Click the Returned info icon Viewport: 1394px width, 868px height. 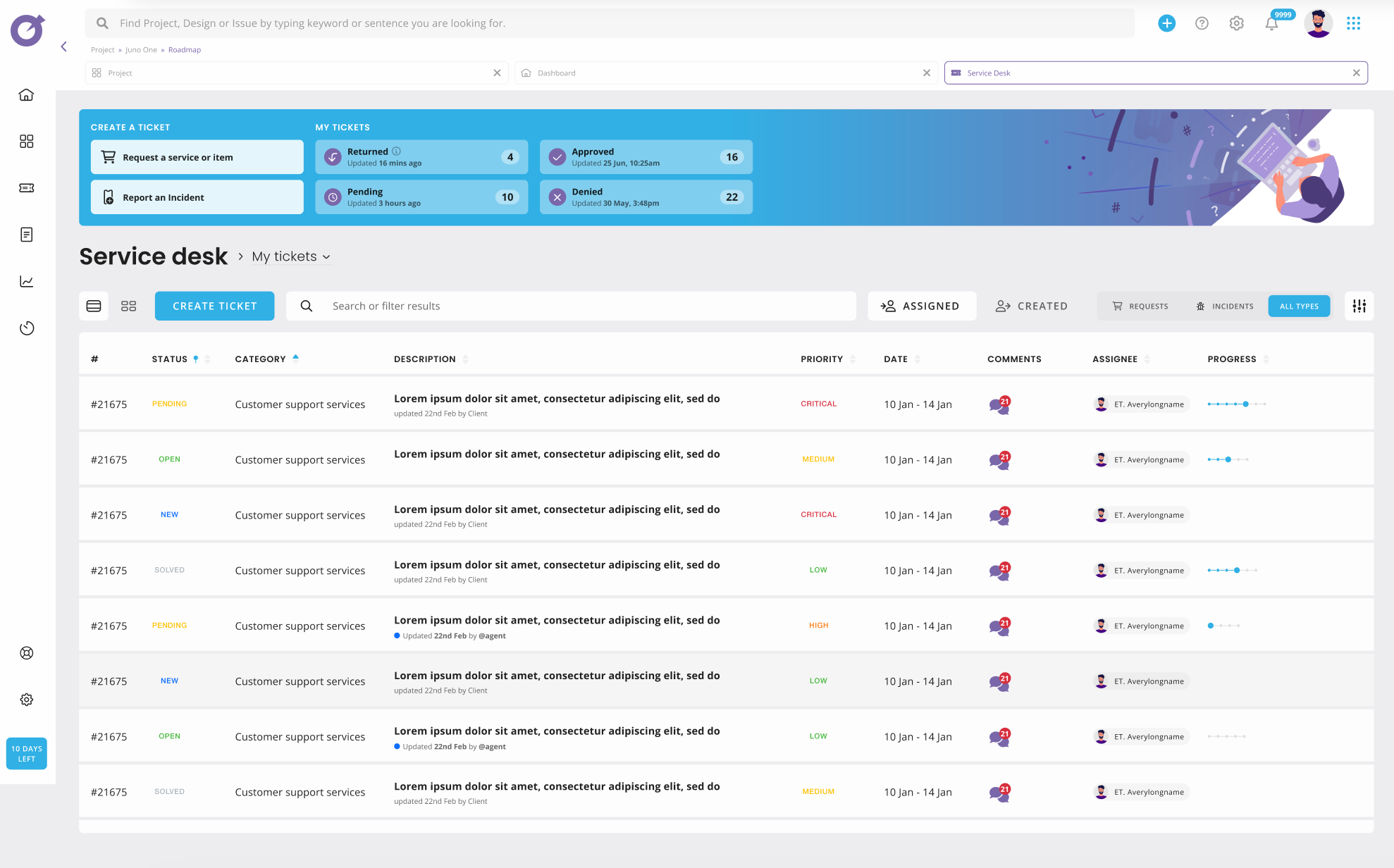tap(397, 151)
